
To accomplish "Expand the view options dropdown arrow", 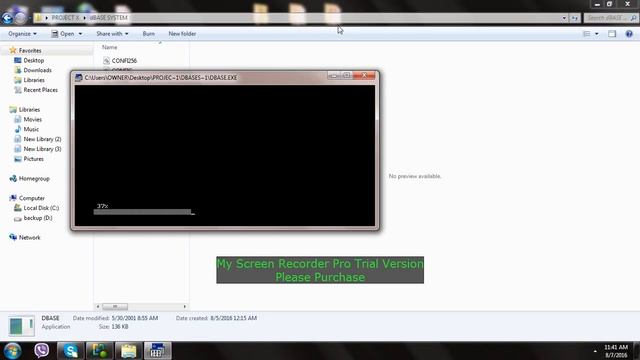I will click(597, 34).
